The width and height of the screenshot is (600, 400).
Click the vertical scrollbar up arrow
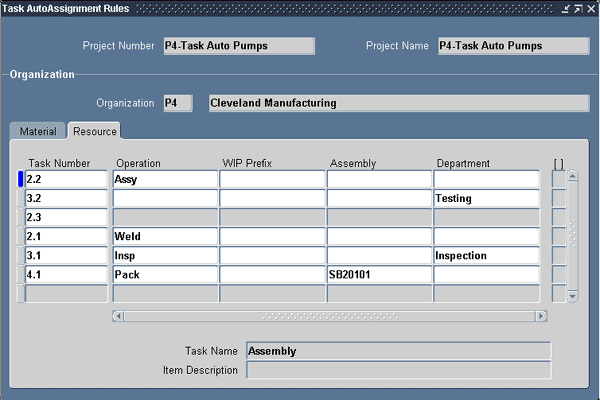[x=573, y=176]
